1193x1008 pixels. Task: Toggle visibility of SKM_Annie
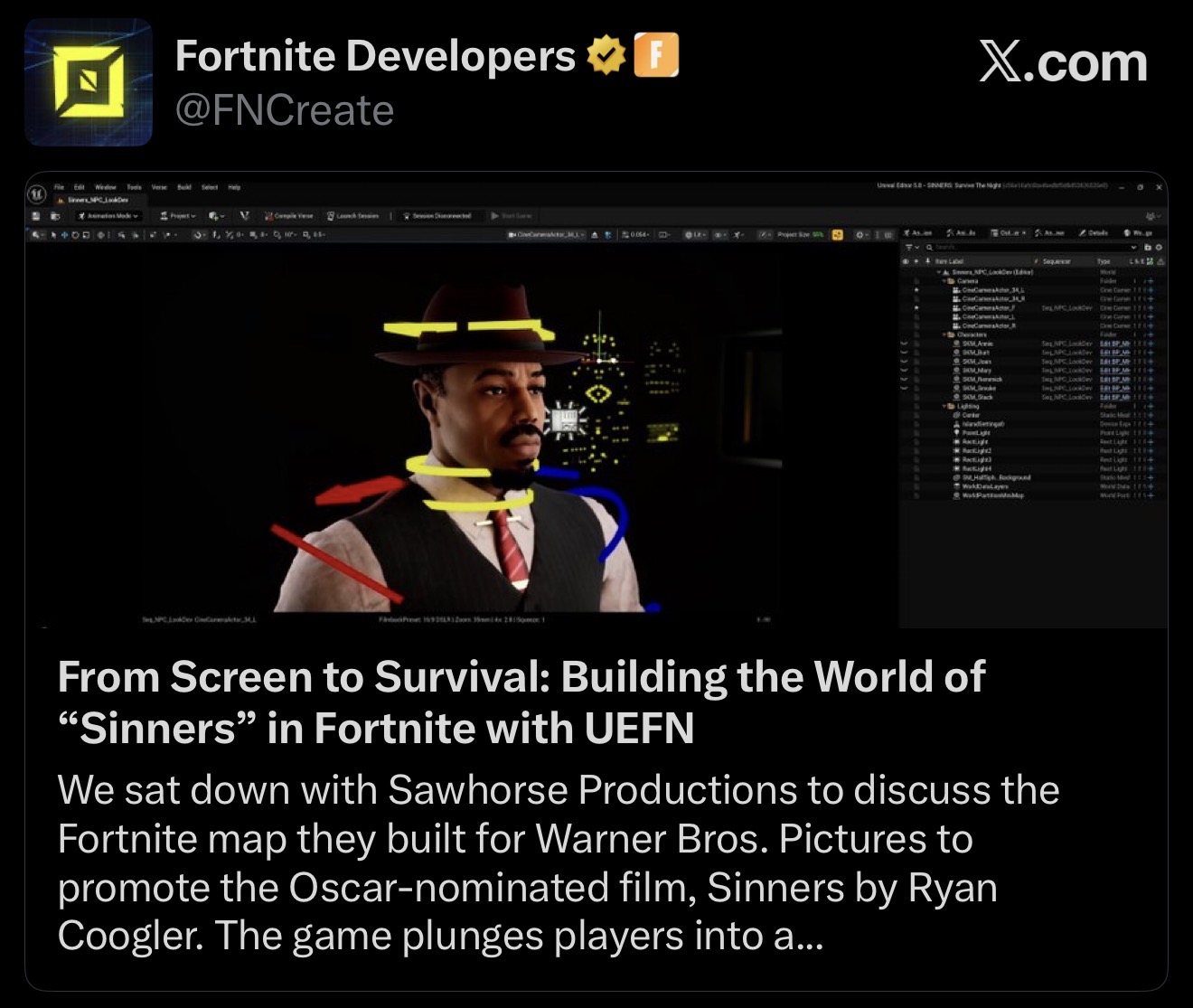(905, 344)
